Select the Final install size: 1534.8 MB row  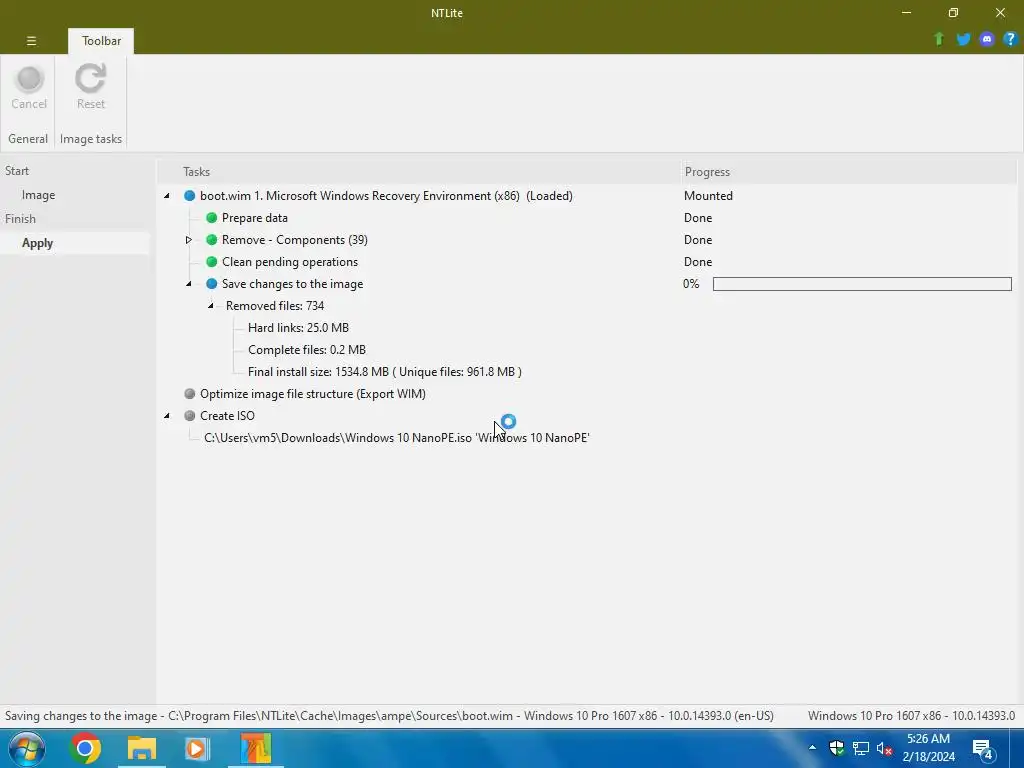385,372
